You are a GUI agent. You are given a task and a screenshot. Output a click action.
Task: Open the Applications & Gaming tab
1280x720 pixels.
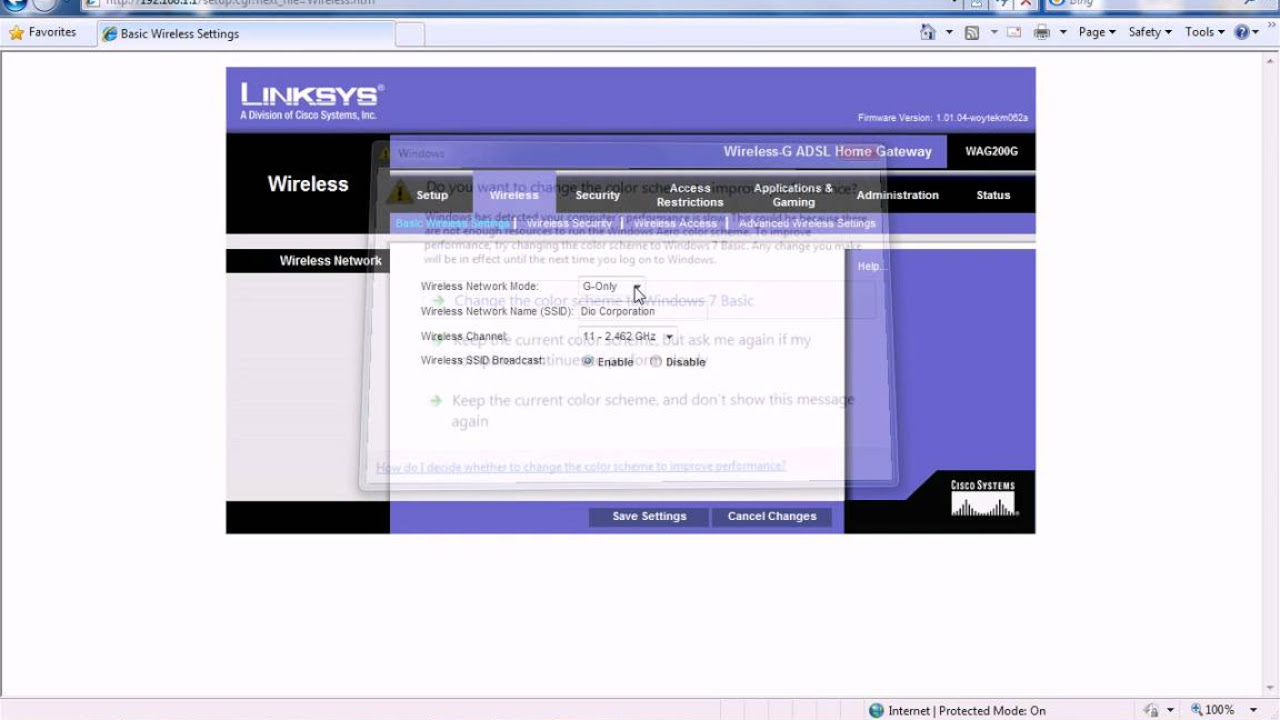(x=793, y=195)
